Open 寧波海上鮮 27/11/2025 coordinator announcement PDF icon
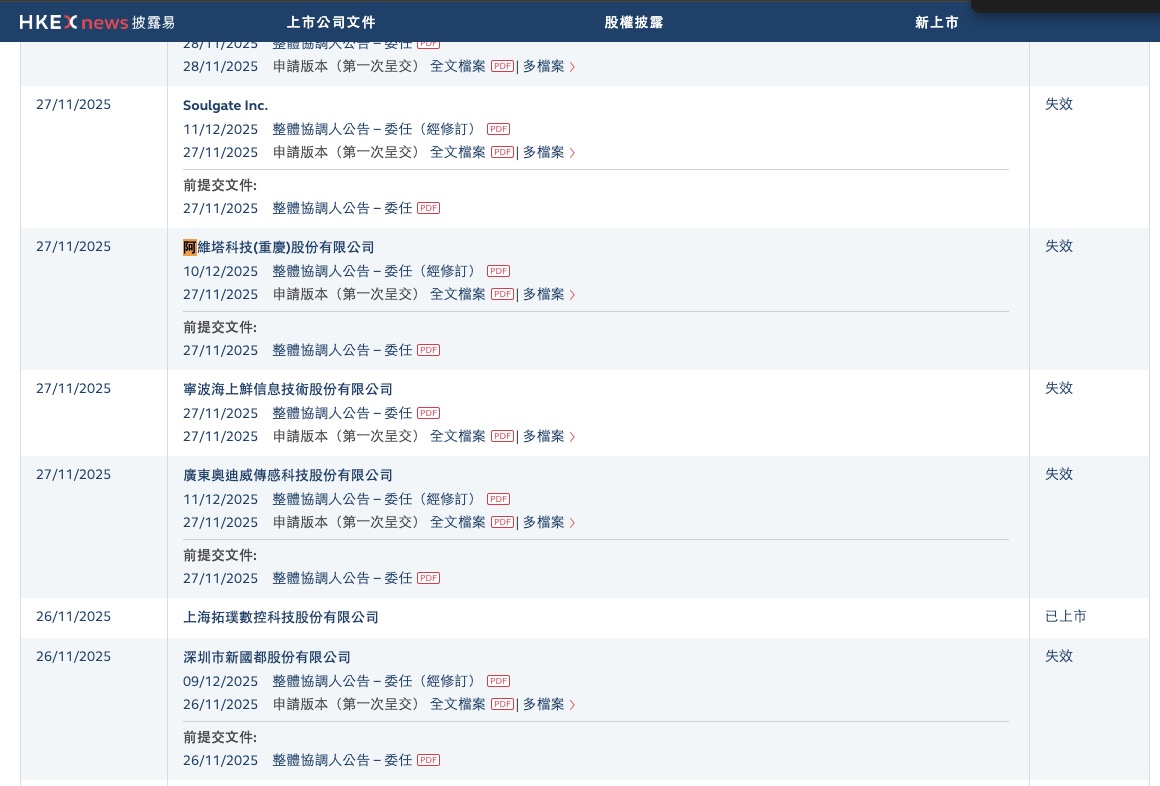This screenshot has height=786, width=1160. (x=428, y=413)
